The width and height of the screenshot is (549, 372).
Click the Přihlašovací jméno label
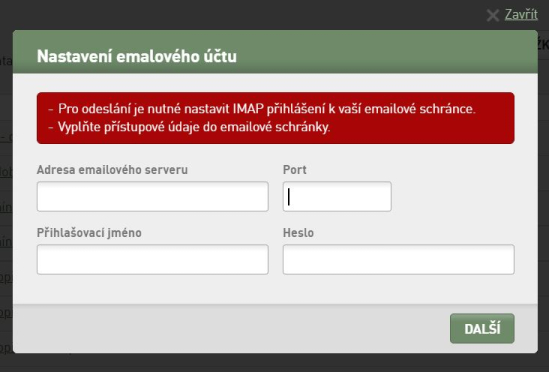89,233
